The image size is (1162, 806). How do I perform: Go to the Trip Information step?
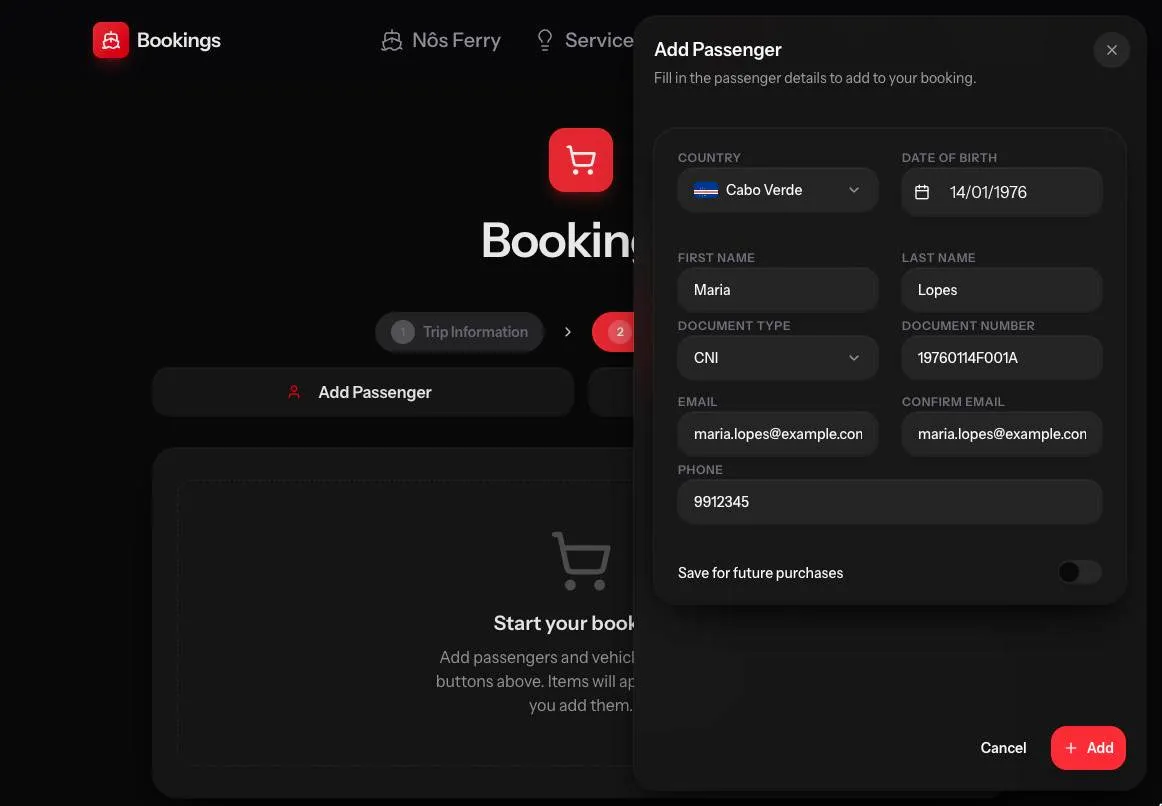point(459,332)
